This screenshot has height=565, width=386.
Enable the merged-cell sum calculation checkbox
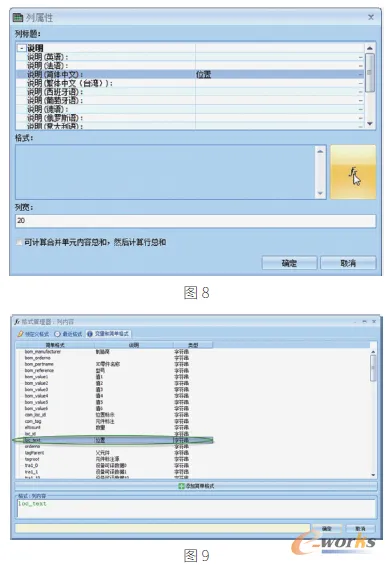[19, 243]
